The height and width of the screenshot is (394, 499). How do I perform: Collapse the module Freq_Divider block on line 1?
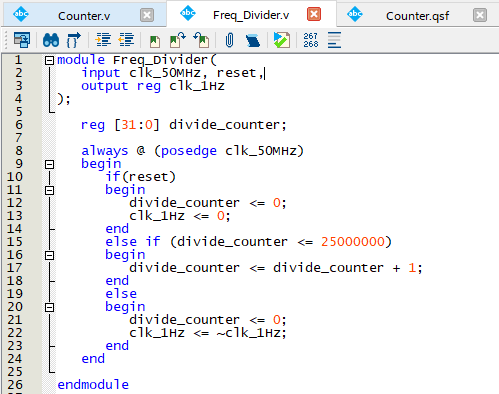49,60
